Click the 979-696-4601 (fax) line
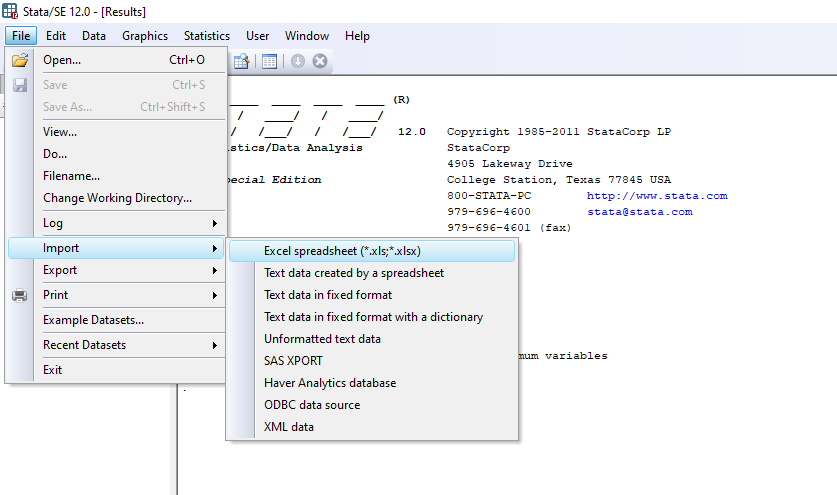Viewport: 837px width, 495px height. 509,228
